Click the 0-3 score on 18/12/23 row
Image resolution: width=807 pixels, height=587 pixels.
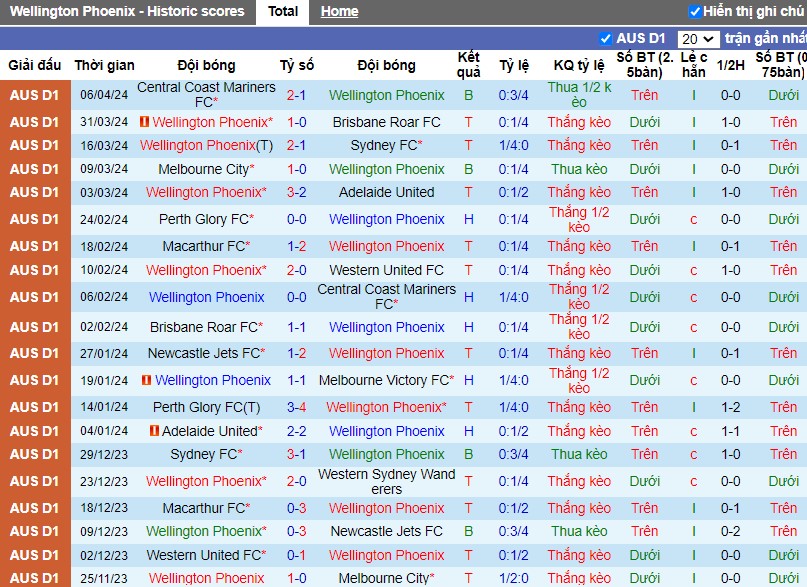click(296, 508)
